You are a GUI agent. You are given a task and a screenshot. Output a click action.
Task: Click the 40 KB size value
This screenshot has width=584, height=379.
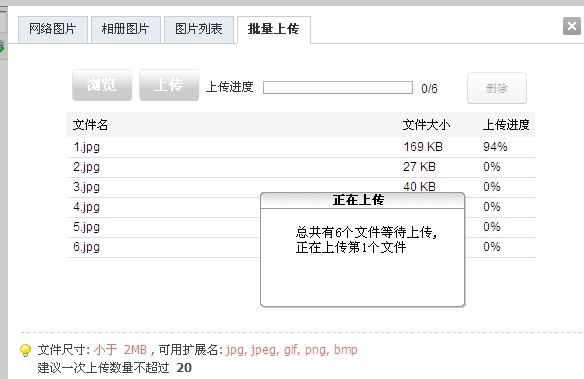419,187
